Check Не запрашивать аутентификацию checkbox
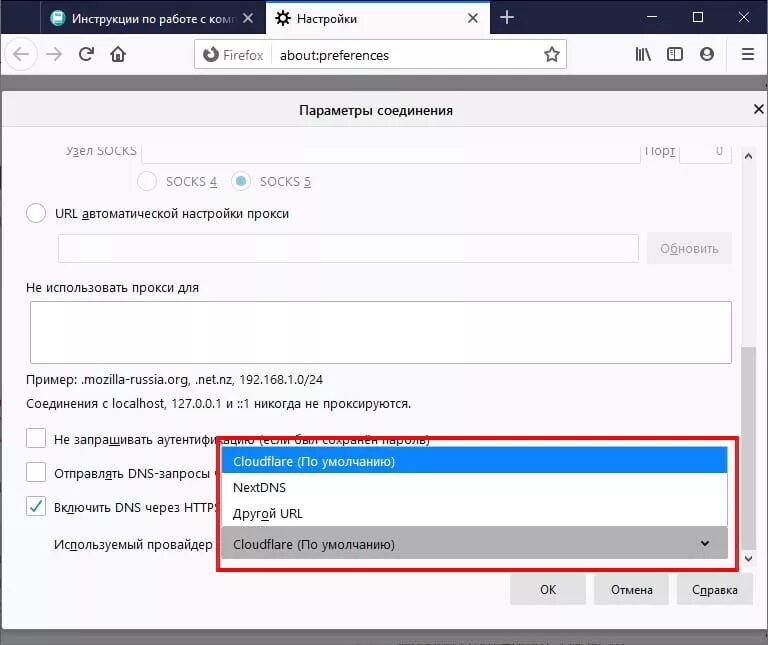The height and width of the screenshot is (645, 768). (36, 438)
